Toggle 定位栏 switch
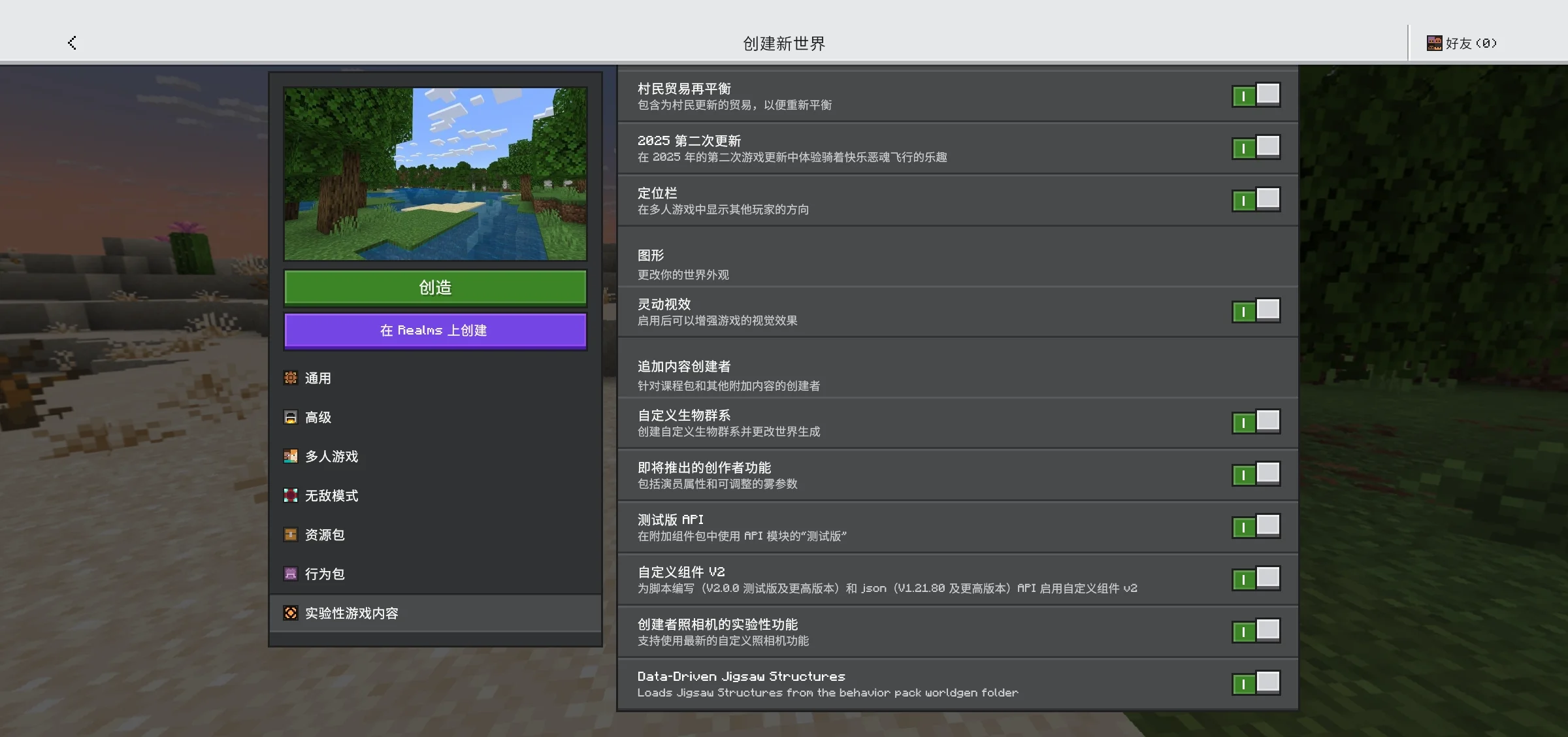 [x=1256, y=200]
